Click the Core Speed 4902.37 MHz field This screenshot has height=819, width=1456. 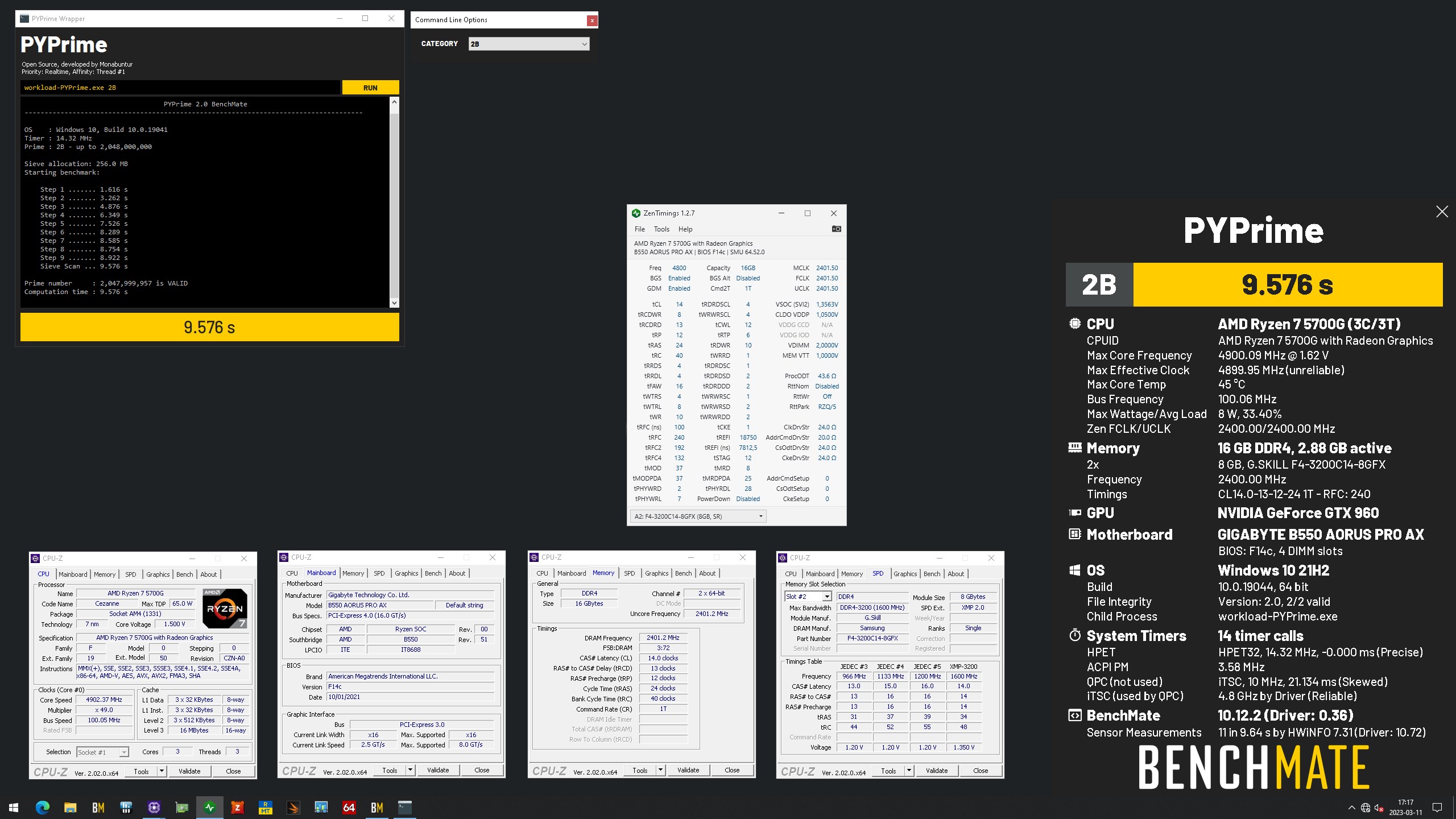[104, 700]
